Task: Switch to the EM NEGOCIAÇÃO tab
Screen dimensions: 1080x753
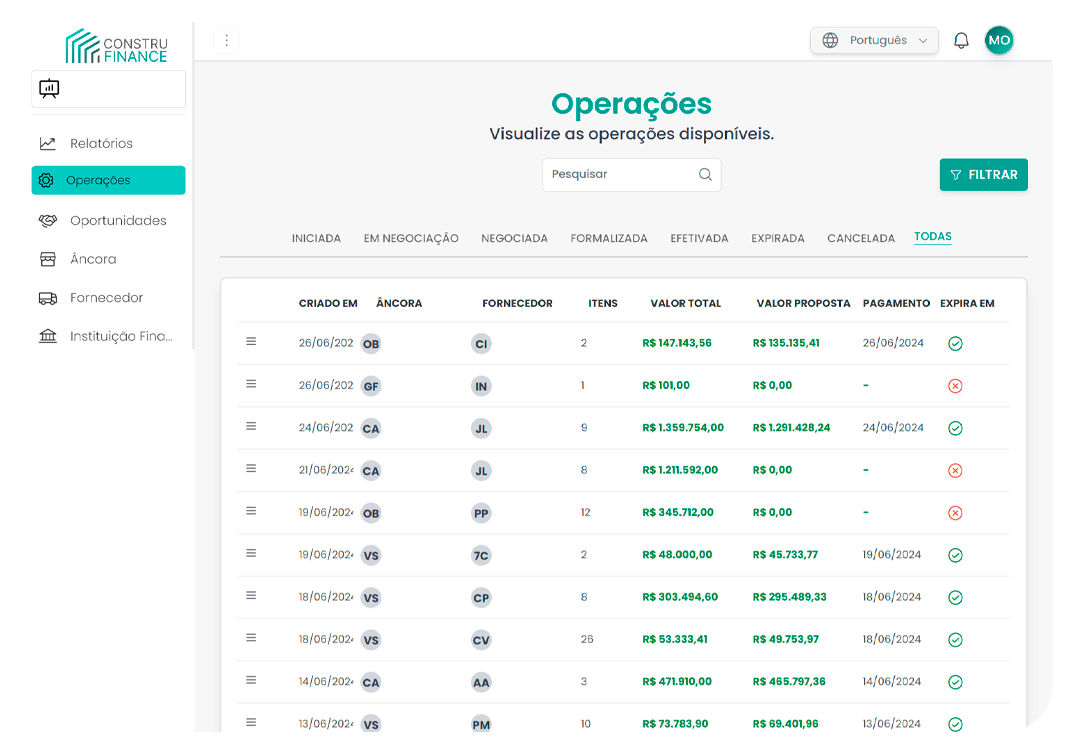Action: [411, 238]
